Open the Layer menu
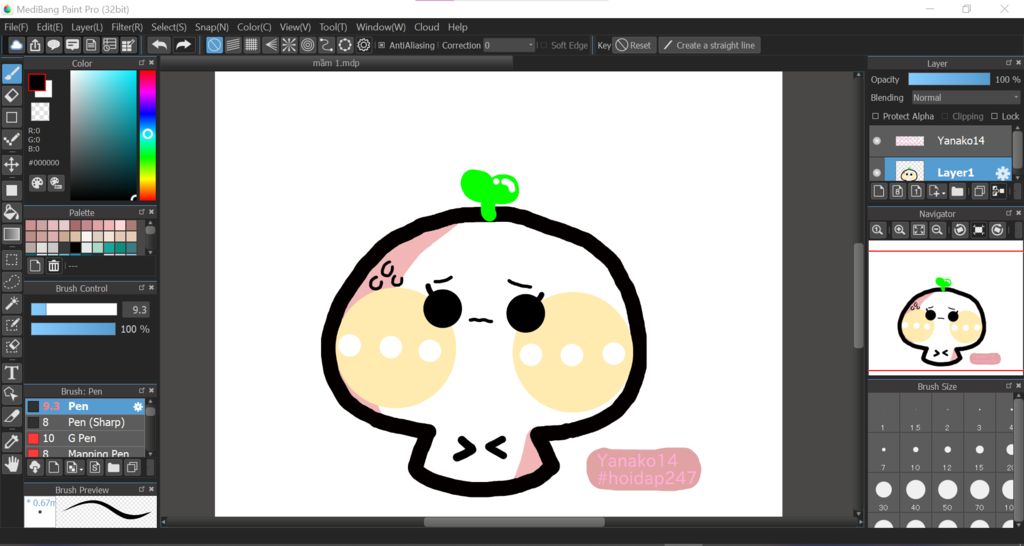 87,27
